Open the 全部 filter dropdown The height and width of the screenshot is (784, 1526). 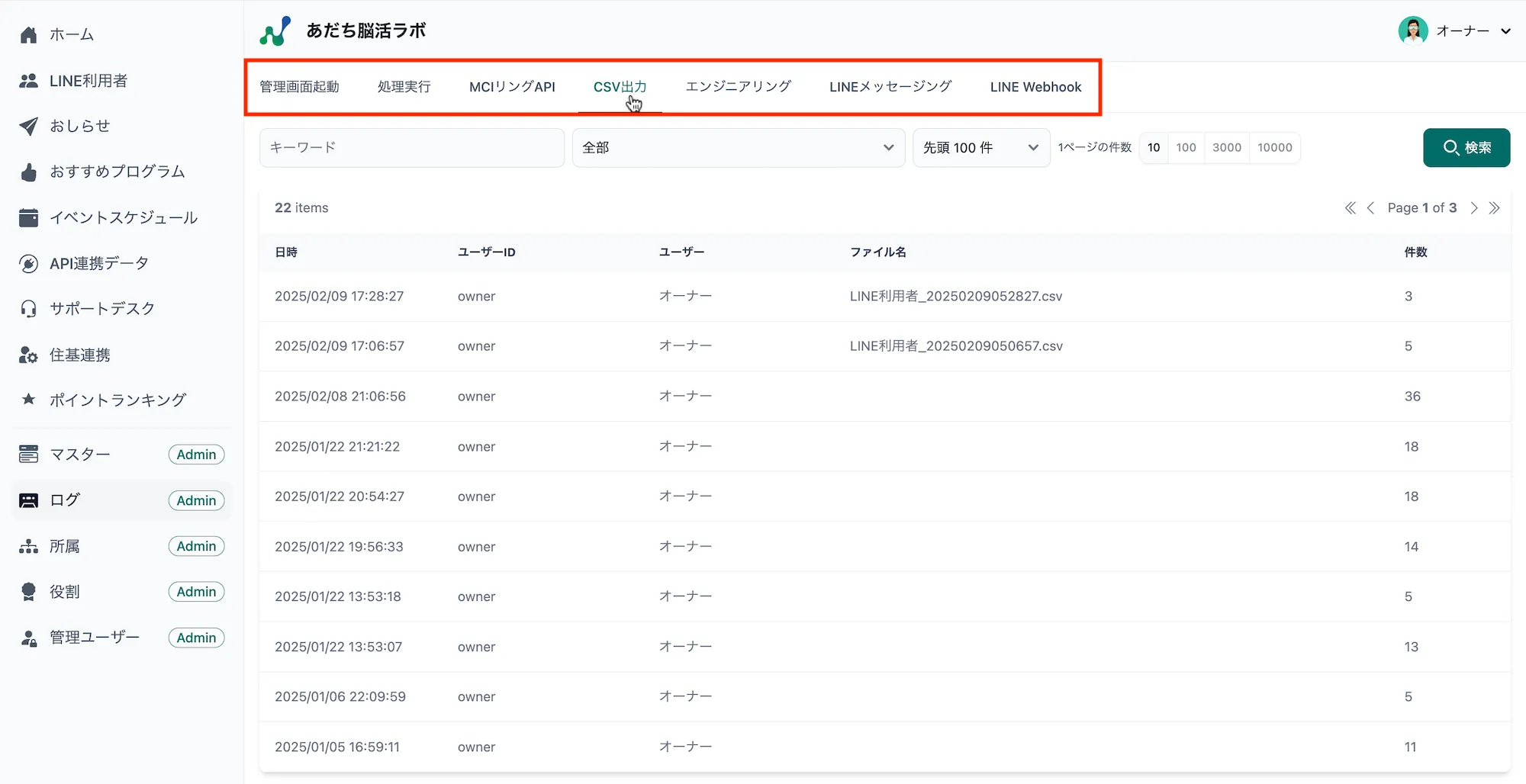737,147
